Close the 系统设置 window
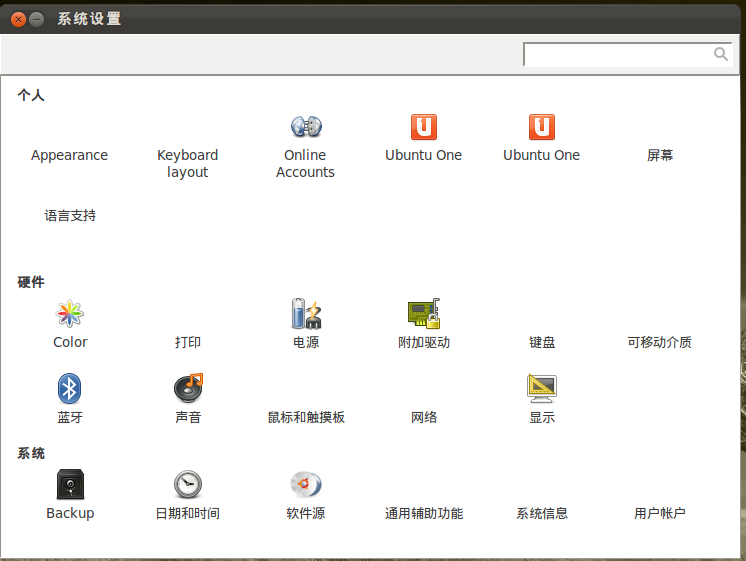 (x=18, y=20)
